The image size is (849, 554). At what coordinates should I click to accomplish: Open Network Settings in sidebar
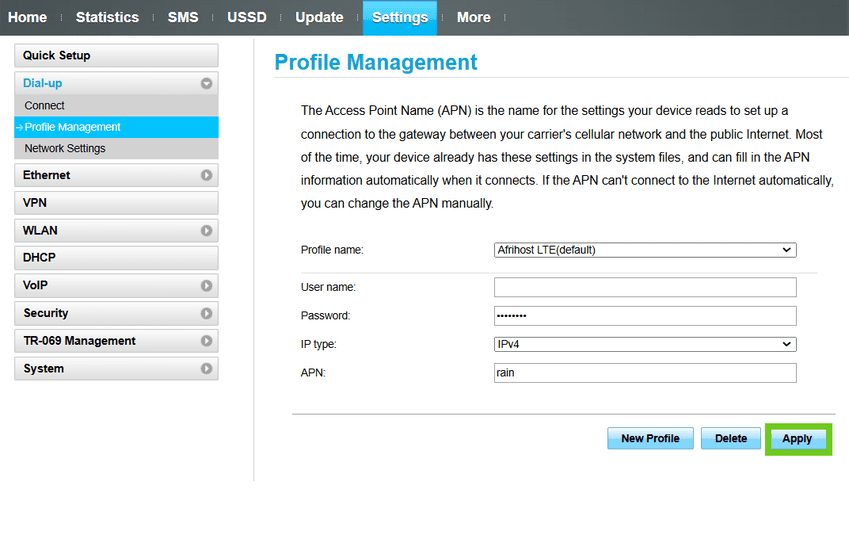65,148
